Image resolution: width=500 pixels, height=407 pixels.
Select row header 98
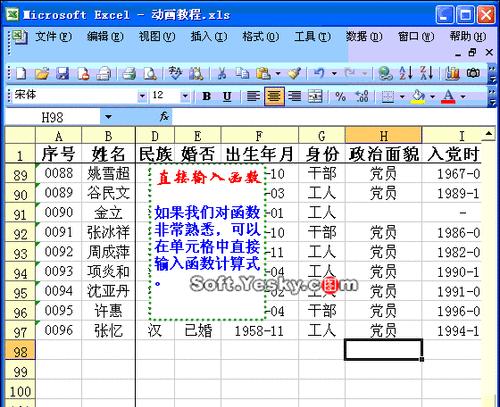coord(20,350)
